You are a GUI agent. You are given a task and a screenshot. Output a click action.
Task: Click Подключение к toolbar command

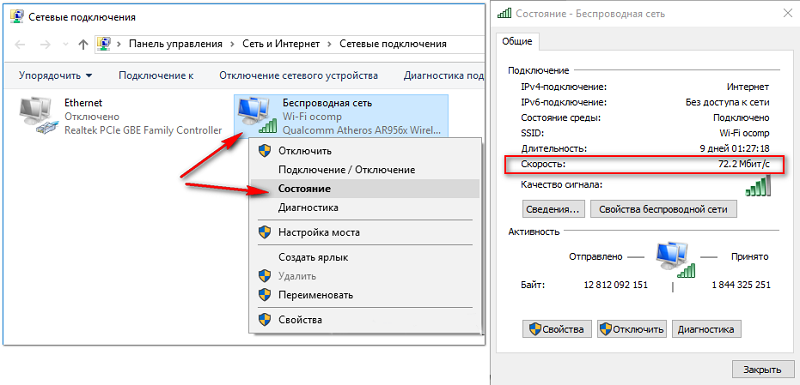click(156, 75)
